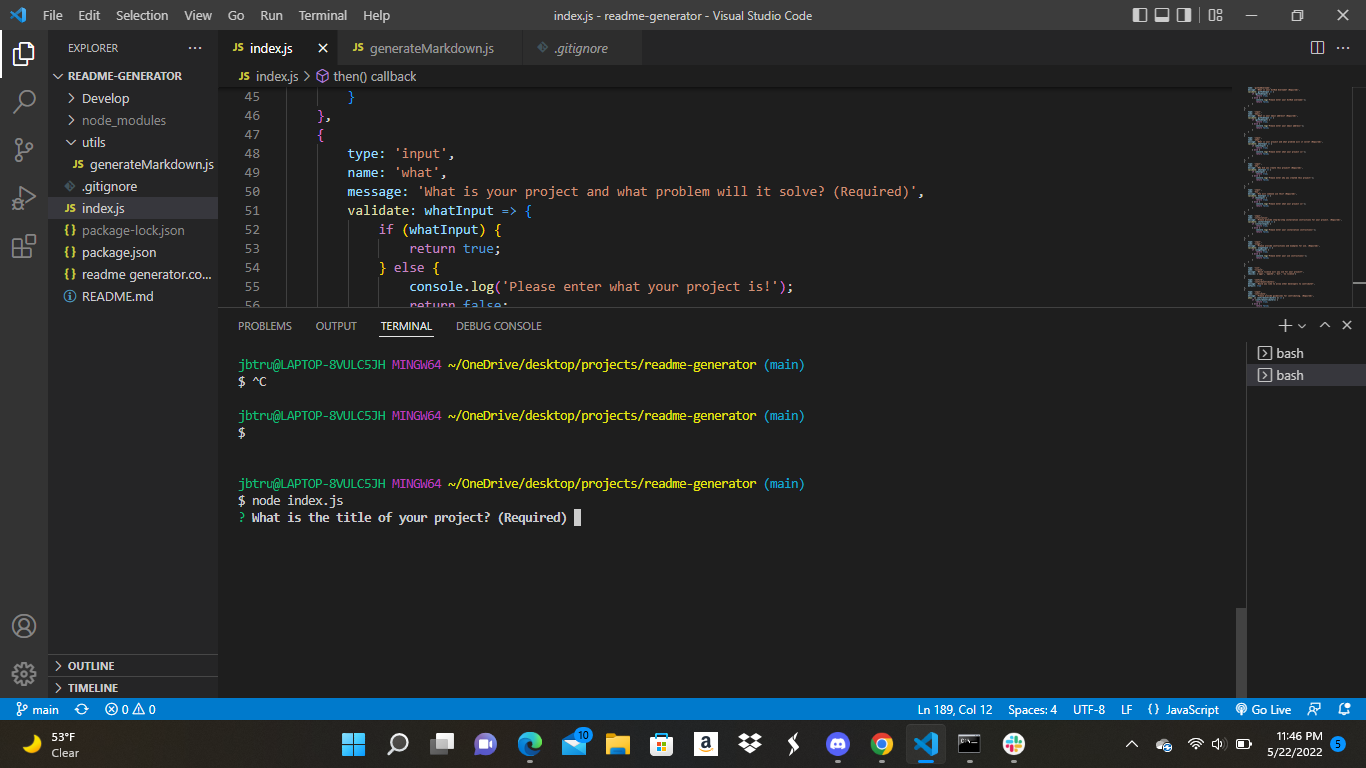Viewport: 1366px width, 768px height.
Task: Switch to the DEBUG CONSOLE tab
Action: pyautogui.click(x=498, y=325)
